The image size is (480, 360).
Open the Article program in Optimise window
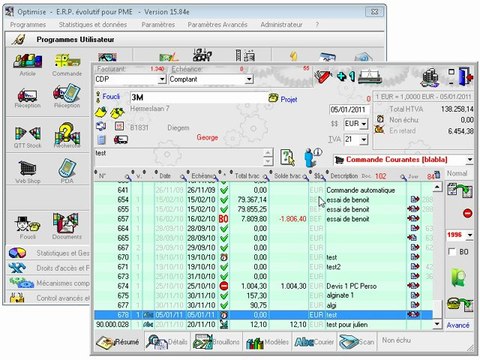[27, 64]
